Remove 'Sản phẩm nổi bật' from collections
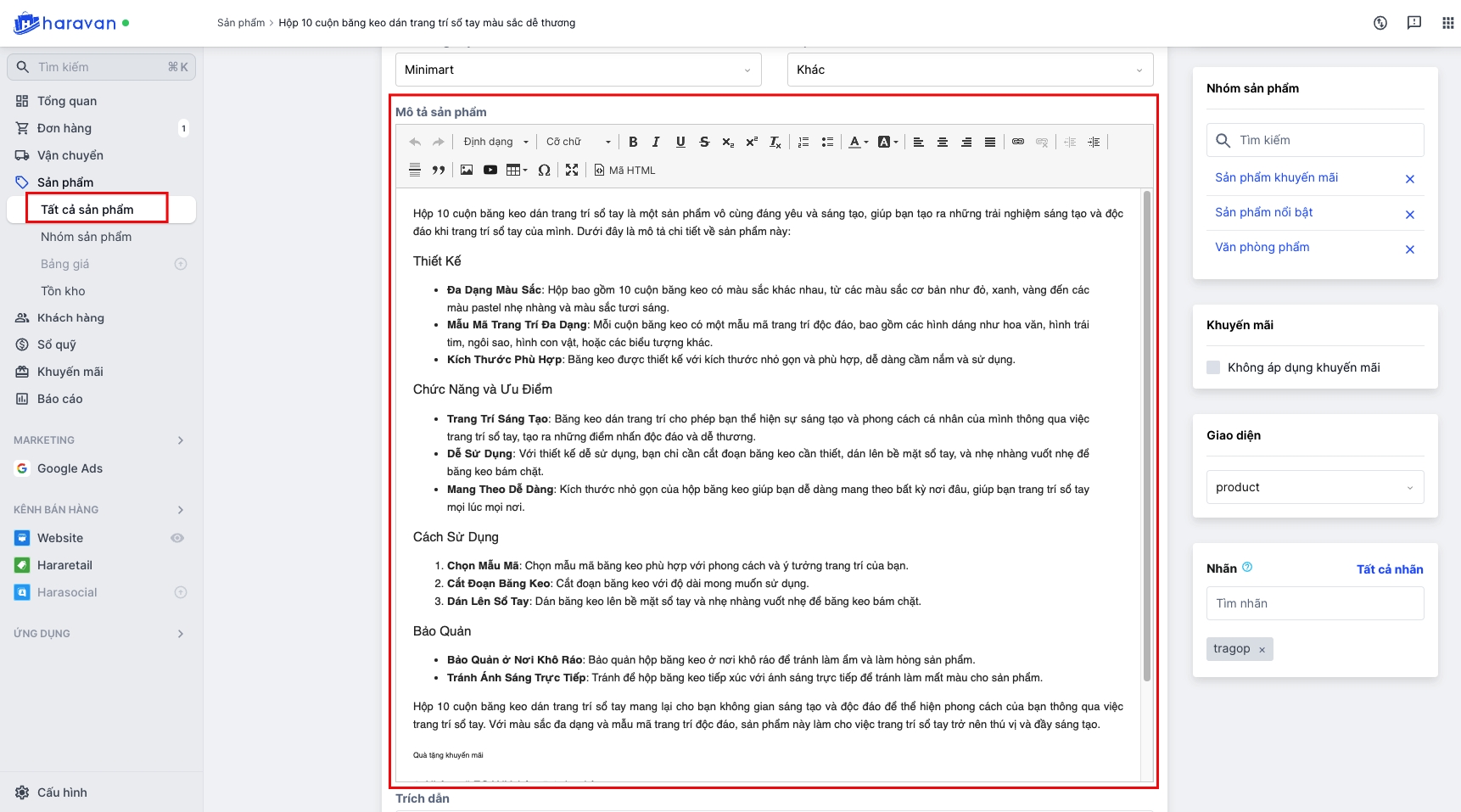 pos(1409,215)
